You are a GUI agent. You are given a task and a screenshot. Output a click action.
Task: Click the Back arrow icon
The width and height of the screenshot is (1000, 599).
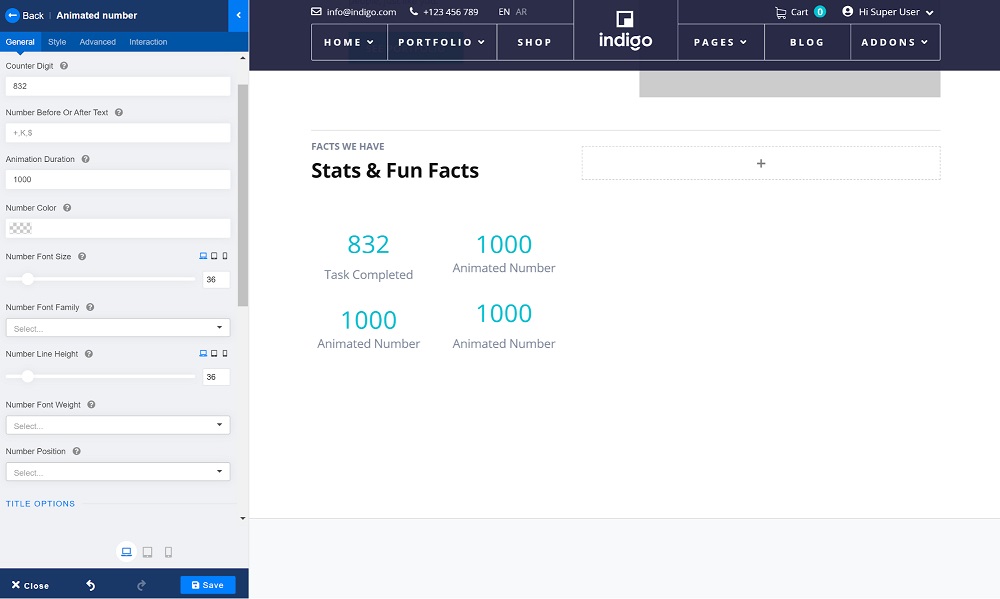pyautogui.click(x=13, y=15)
